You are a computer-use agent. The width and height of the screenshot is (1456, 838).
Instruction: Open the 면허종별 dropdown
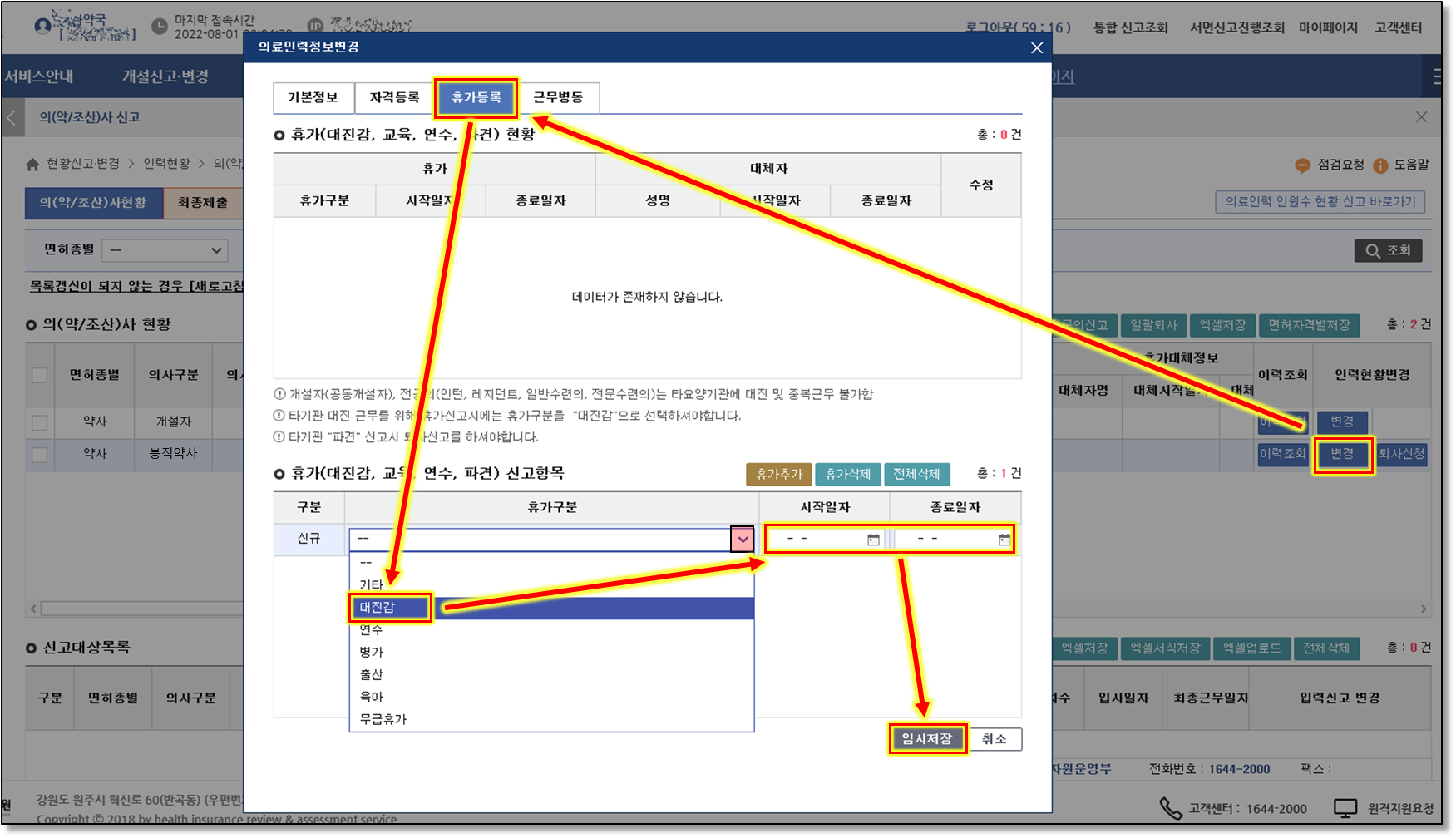coord(165,250)
